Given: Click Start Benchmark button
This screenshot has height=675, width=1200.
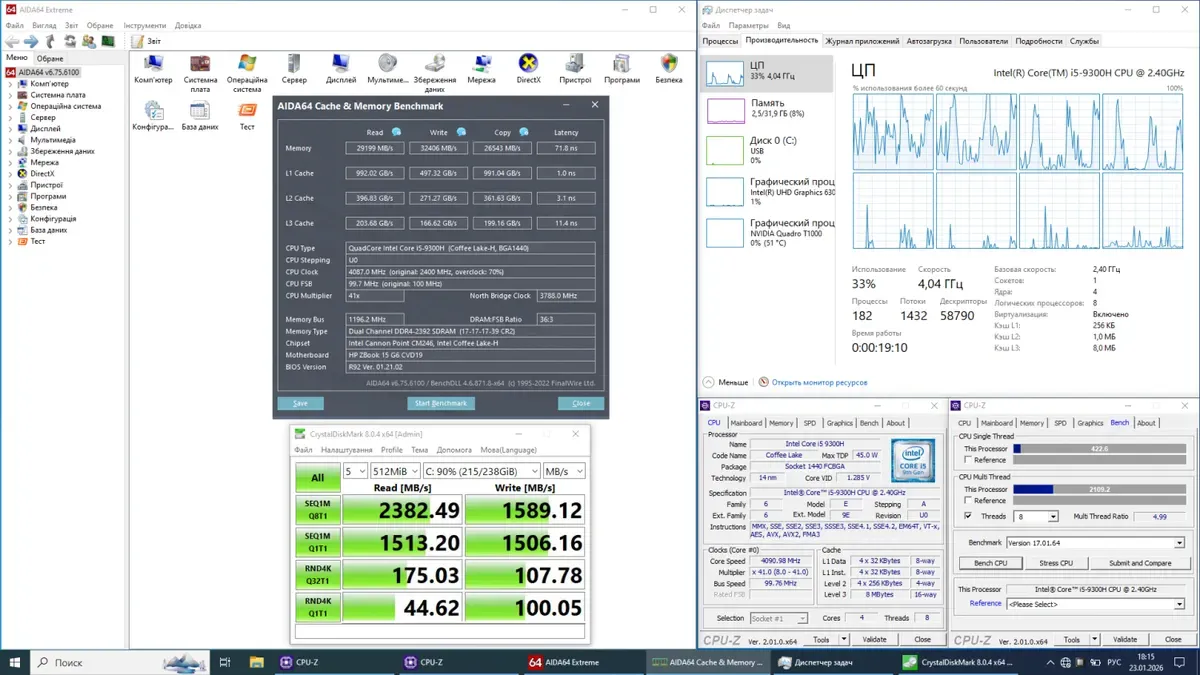Looking at the screenshot, I should pyautogui.click(x=440, y=403).
